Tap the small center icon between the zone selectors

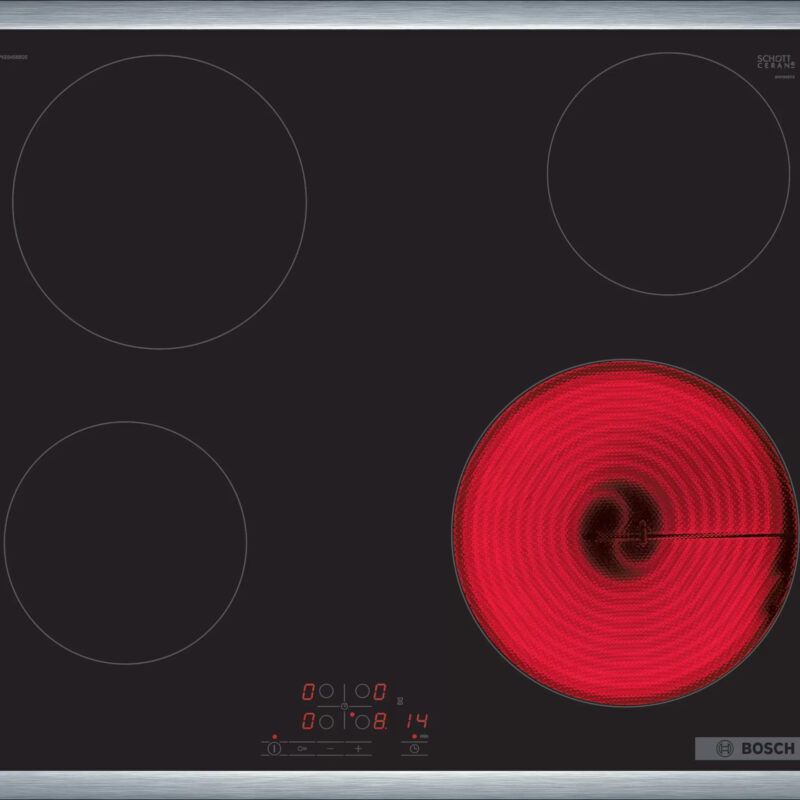coord(344,706)
